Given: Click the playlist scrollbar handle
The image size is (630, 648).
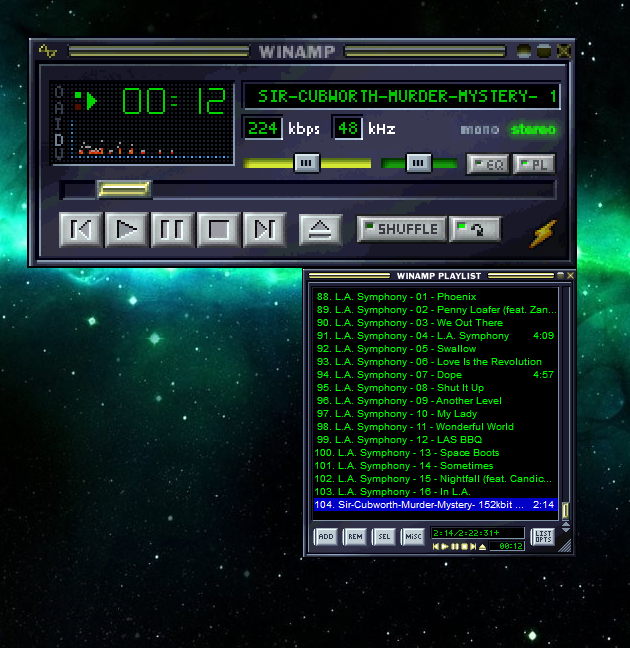Looking at the screenshot, I should [566, 510].
